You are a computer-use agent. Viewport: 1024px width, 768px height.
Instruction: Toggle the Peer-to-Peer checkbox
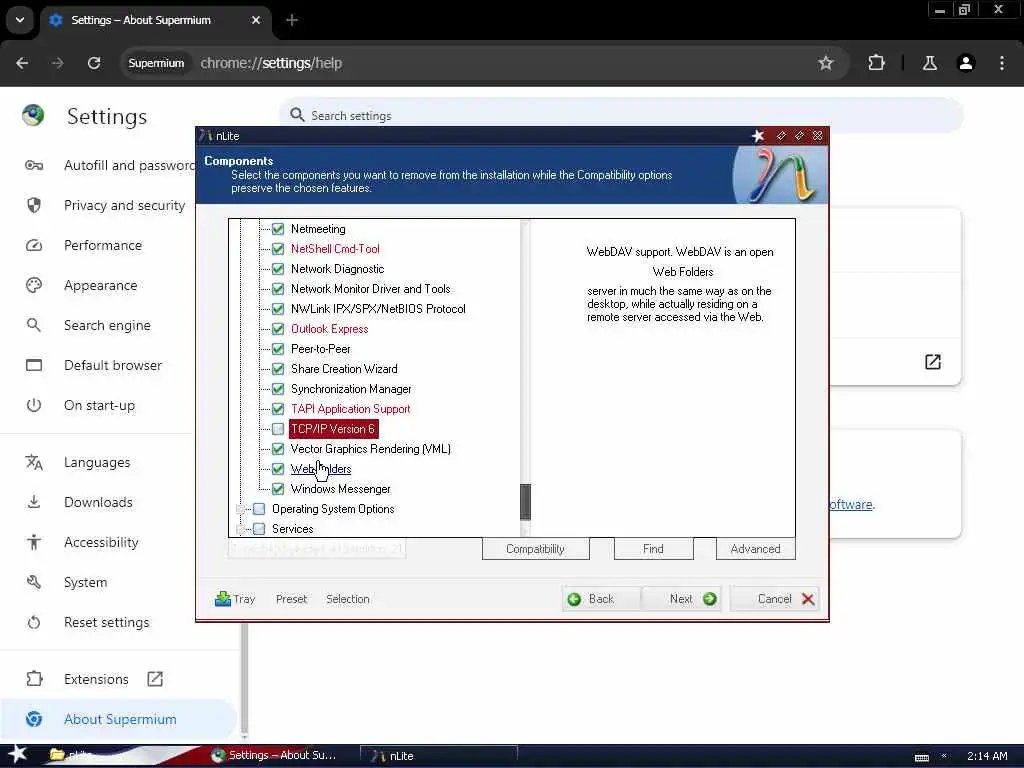tap(278, 349)
